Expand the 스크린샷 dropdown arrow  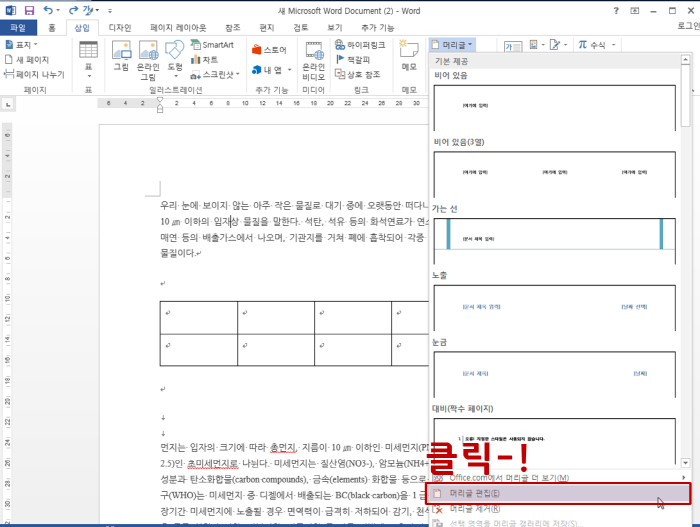click(x=238, y=75)
